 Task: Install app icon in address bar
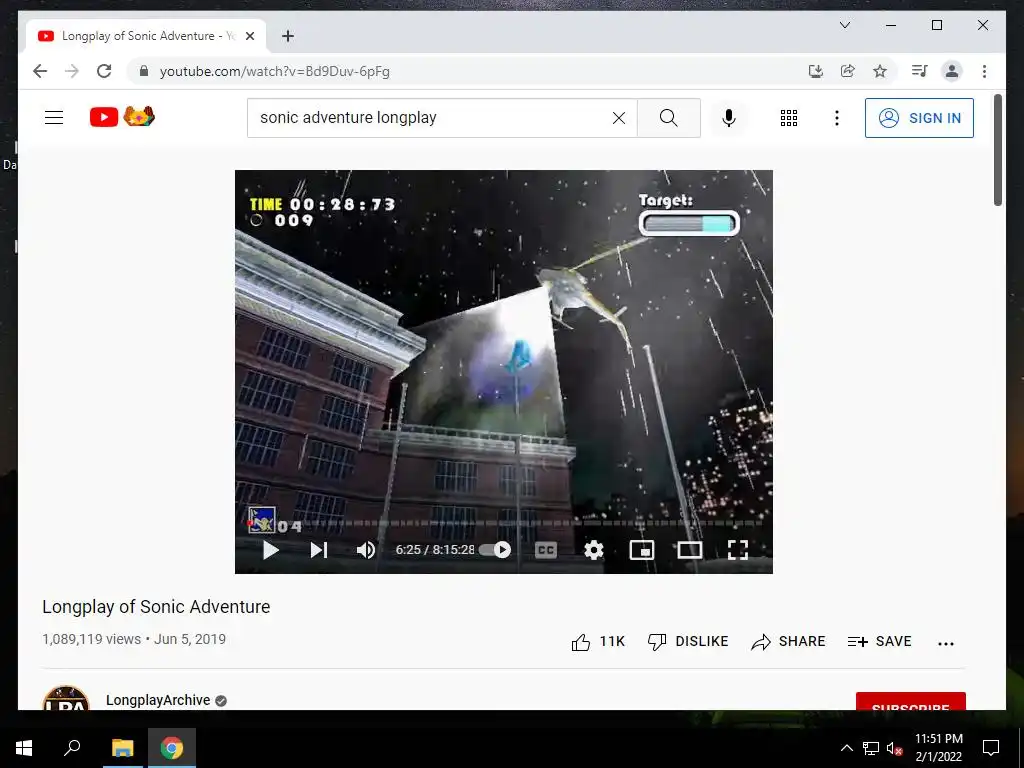click(x=816, y=71)
